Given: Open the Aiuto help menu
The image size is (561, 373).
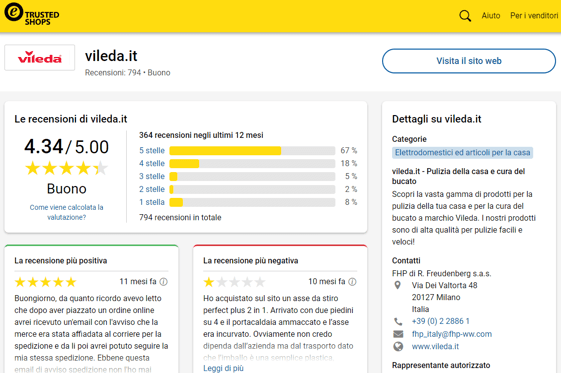Looking at the screenshot, I should (491, 16).
